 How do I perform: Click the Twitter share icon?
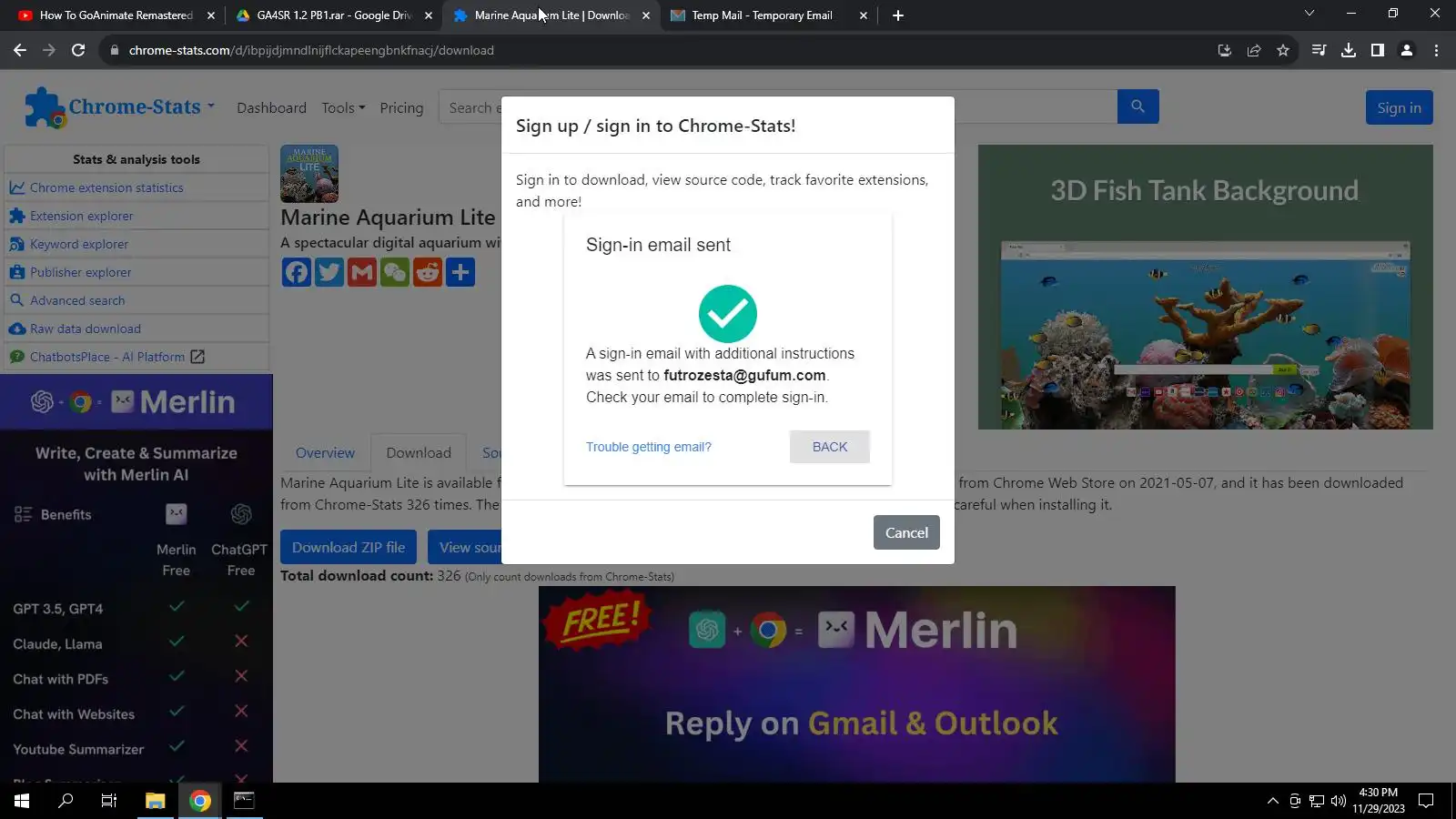pyautogui.click(x=329, y=272)
